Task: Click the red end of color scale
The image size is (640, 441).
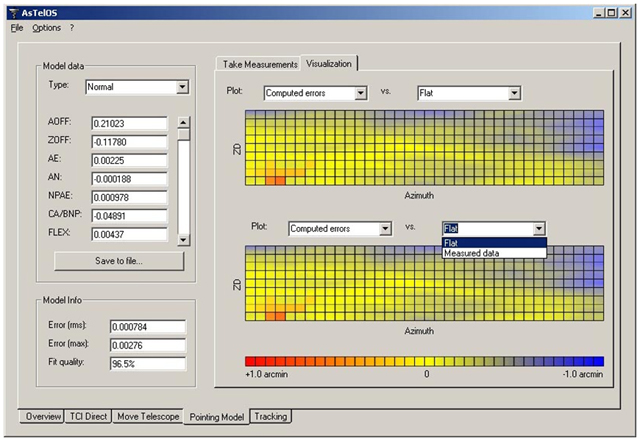Action: 252,360
